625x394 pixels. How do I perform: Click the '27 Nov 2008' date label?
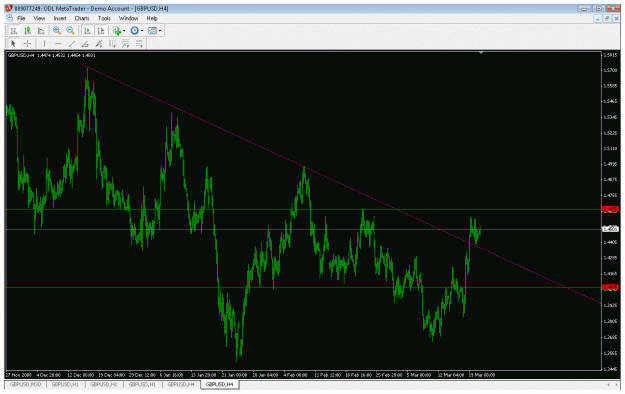click(x=18, y=375)
